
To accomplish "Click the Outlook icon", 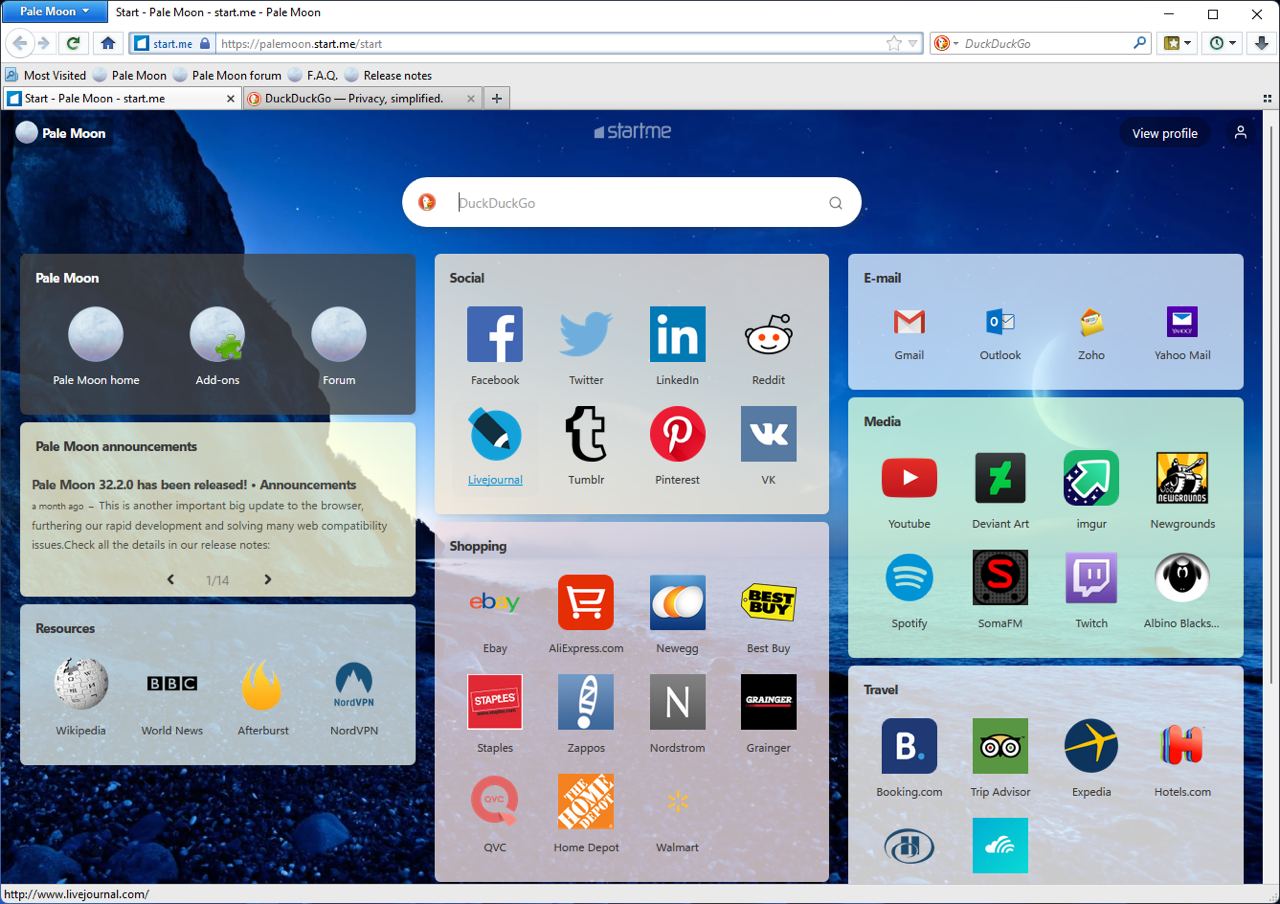I will 1000,322.
